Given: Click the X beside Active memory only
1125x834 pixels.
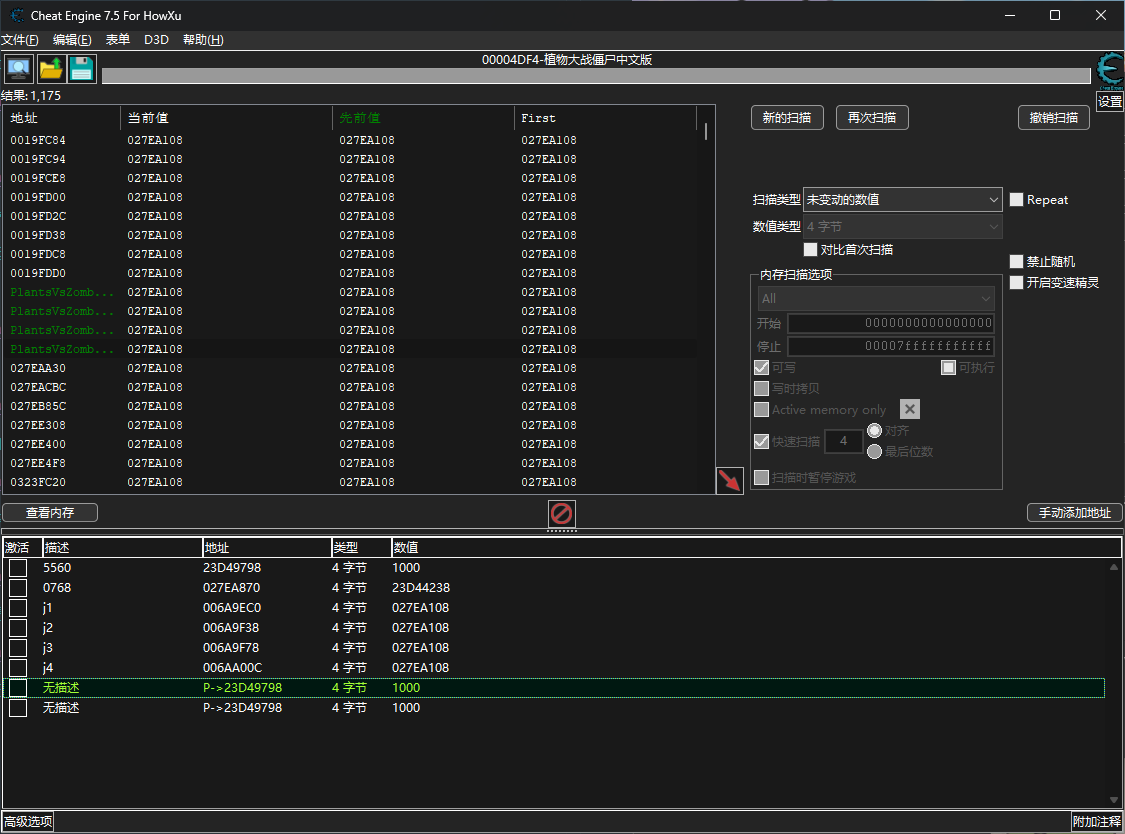Looking at the screenshot, I should coord(909,409).
